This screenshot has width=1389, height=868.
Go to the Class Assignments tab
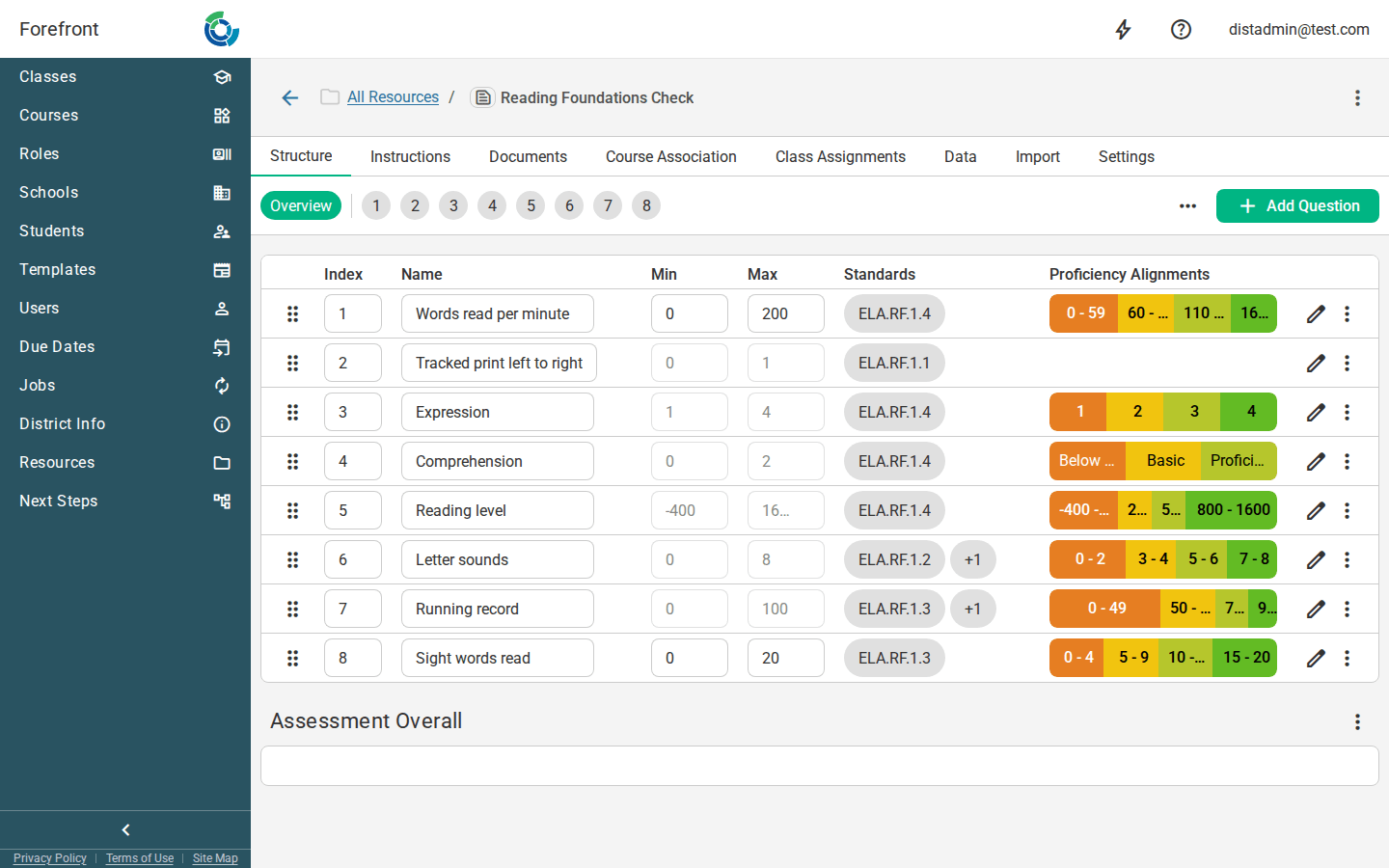pos(840,156)
